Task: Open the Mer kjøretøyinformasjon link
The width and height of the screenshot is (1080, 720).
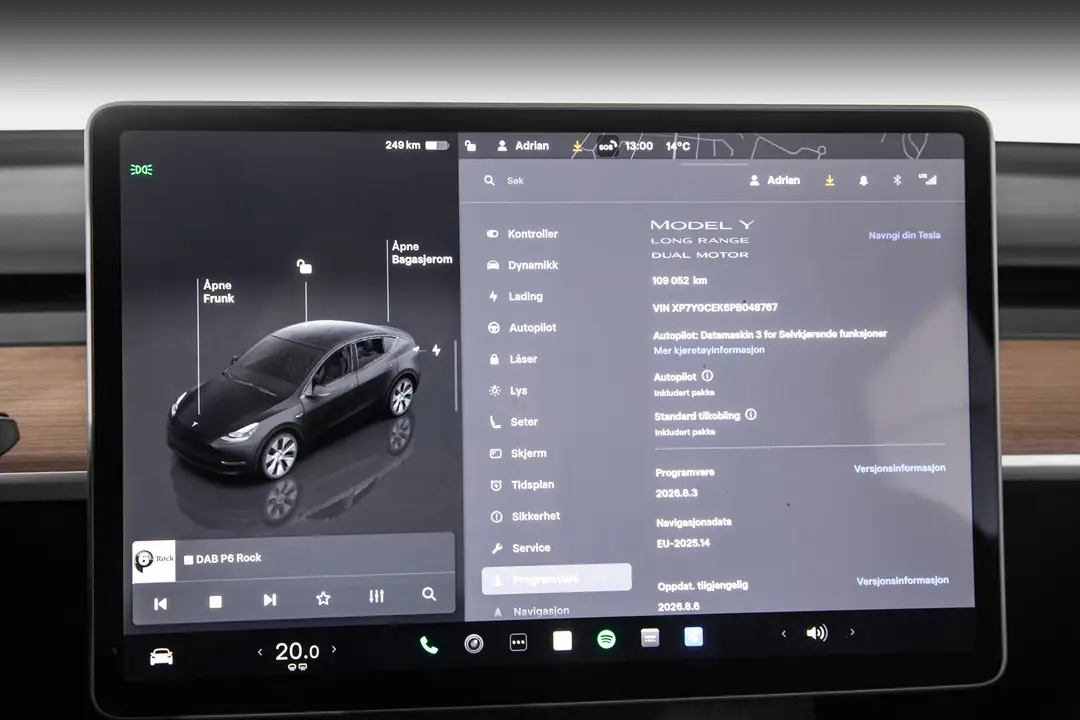Action: coord(709,350)
